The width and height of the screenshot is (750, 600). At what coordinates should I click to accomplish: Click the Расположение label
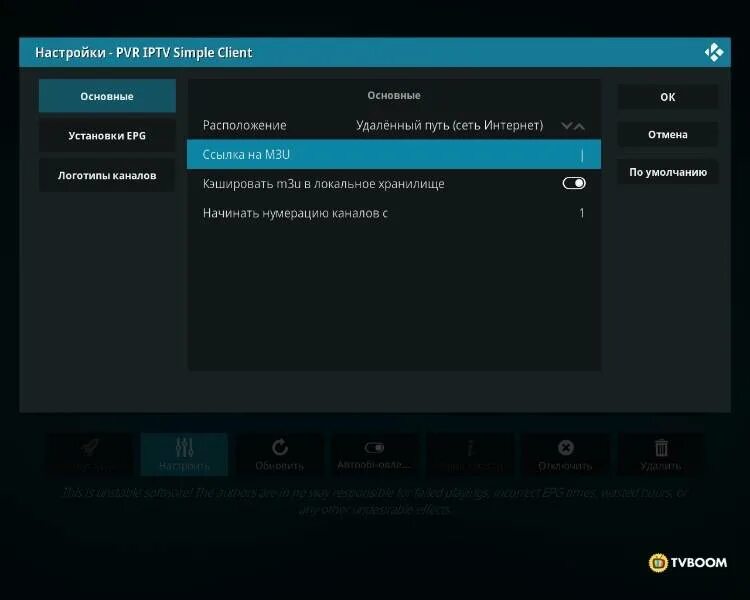click(x=244, y=125)
